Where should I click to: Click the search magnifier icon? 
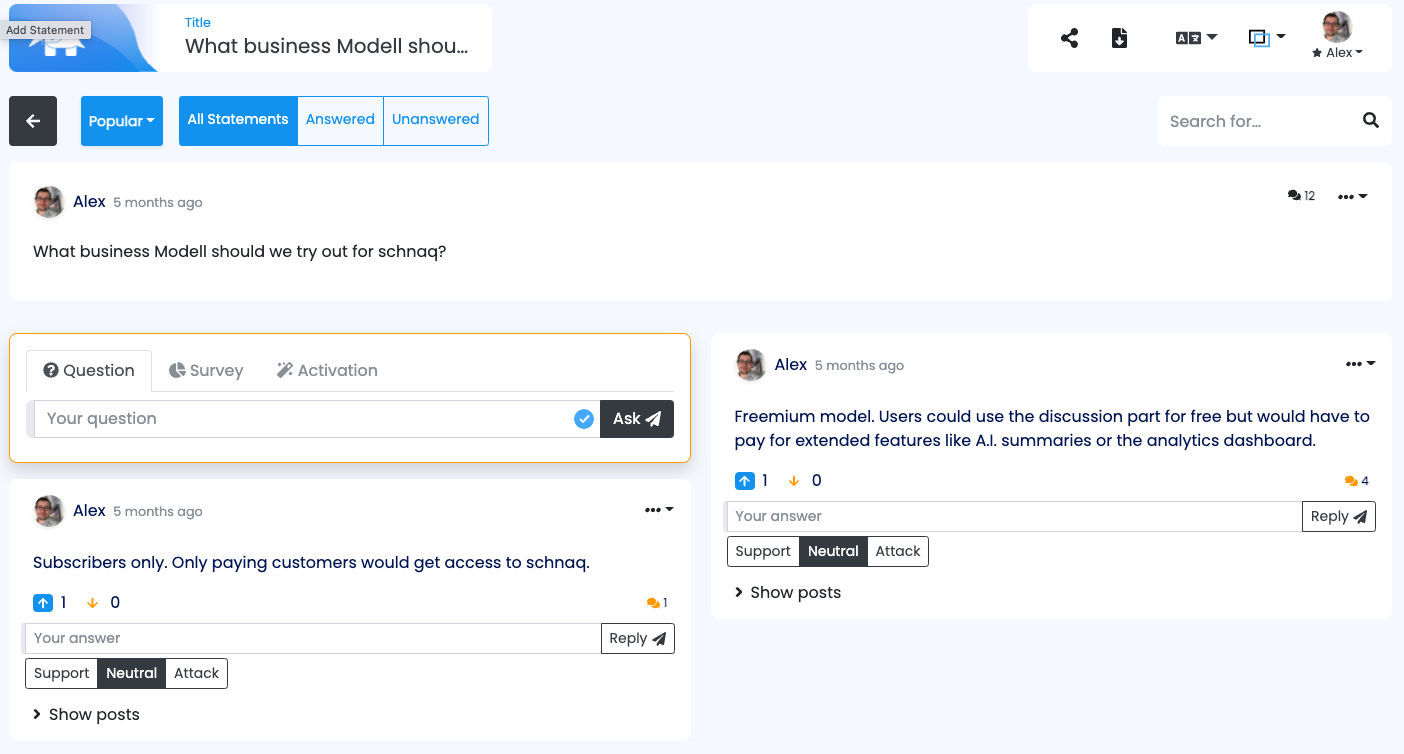[x=1371, y=121]
